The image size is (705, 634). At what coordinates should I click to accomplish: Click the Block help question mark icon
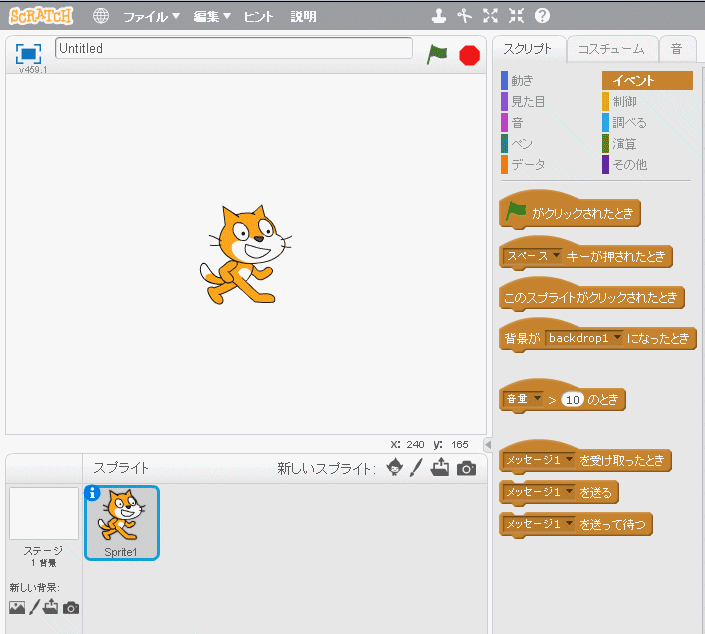coord(542,16)
